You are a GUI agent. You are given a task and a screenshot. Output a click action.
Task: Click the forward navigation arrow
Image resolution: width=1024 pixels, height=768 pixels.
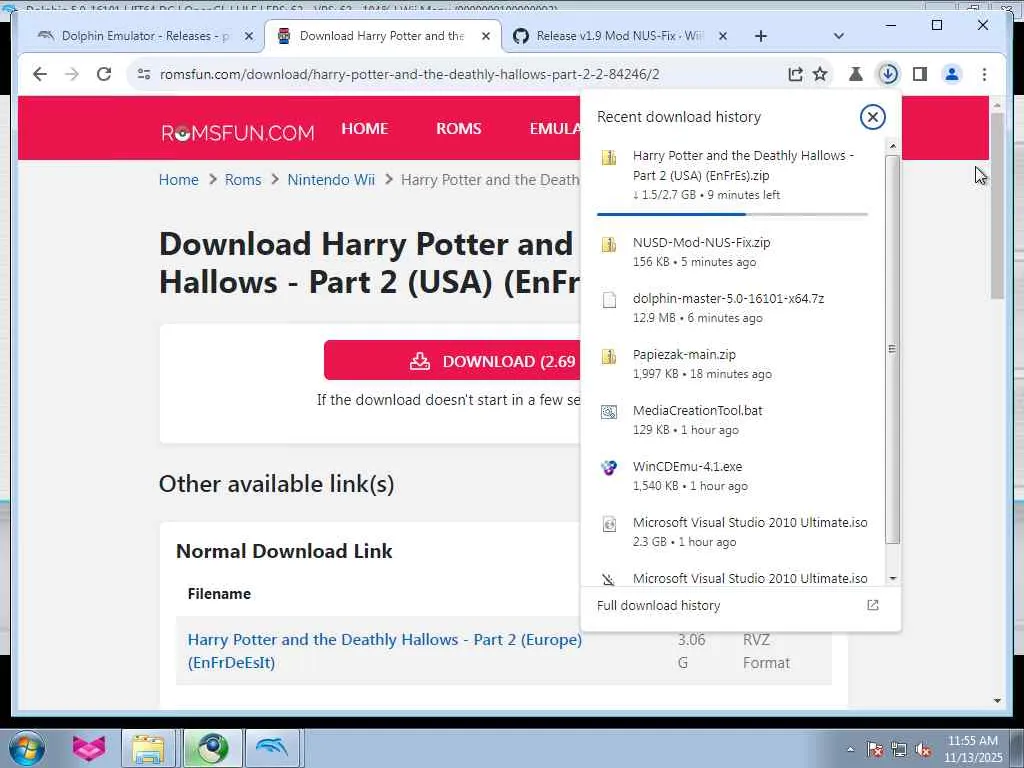[72, 74]
